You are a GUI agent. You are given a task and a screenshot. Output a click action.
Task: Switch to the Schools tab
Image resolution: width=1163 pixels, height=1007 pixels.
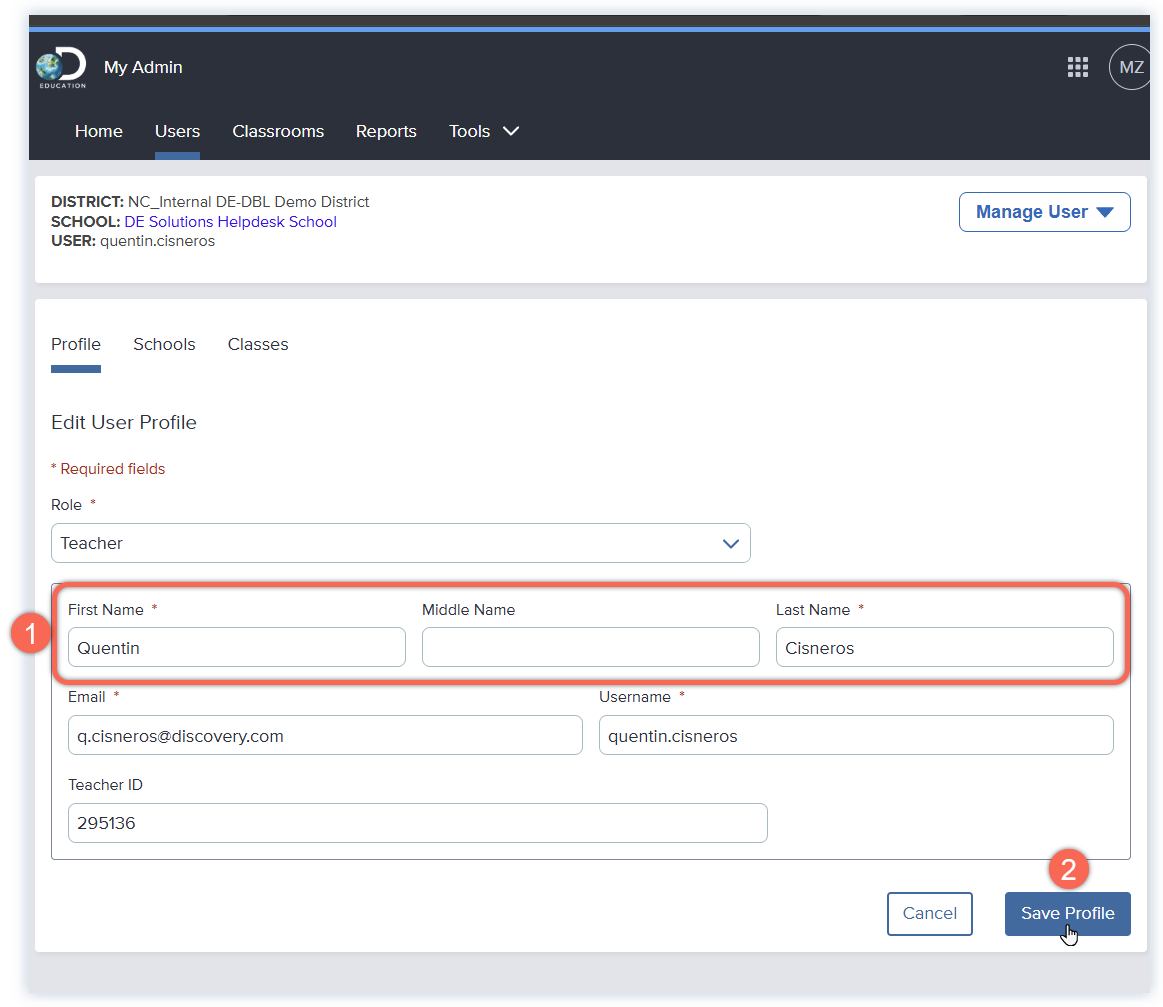164,344
